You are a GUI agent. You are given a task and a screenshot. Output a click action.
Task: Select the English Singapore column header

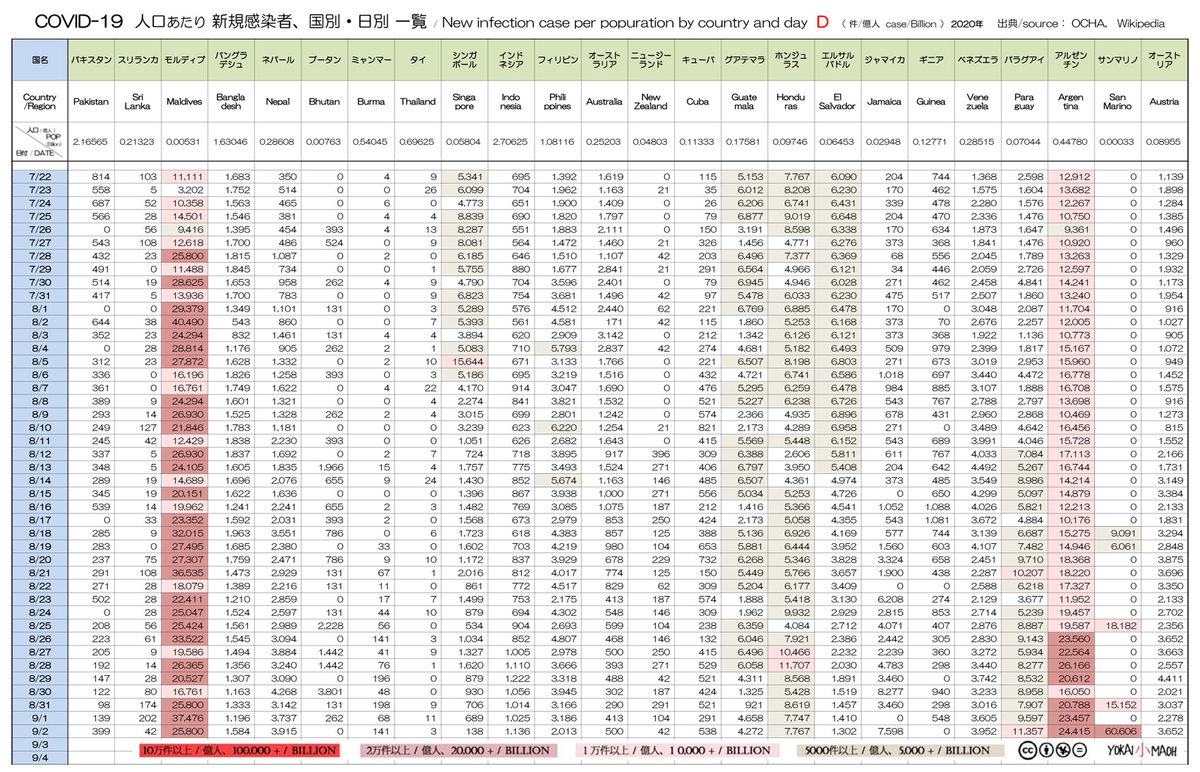pos(464,101)
